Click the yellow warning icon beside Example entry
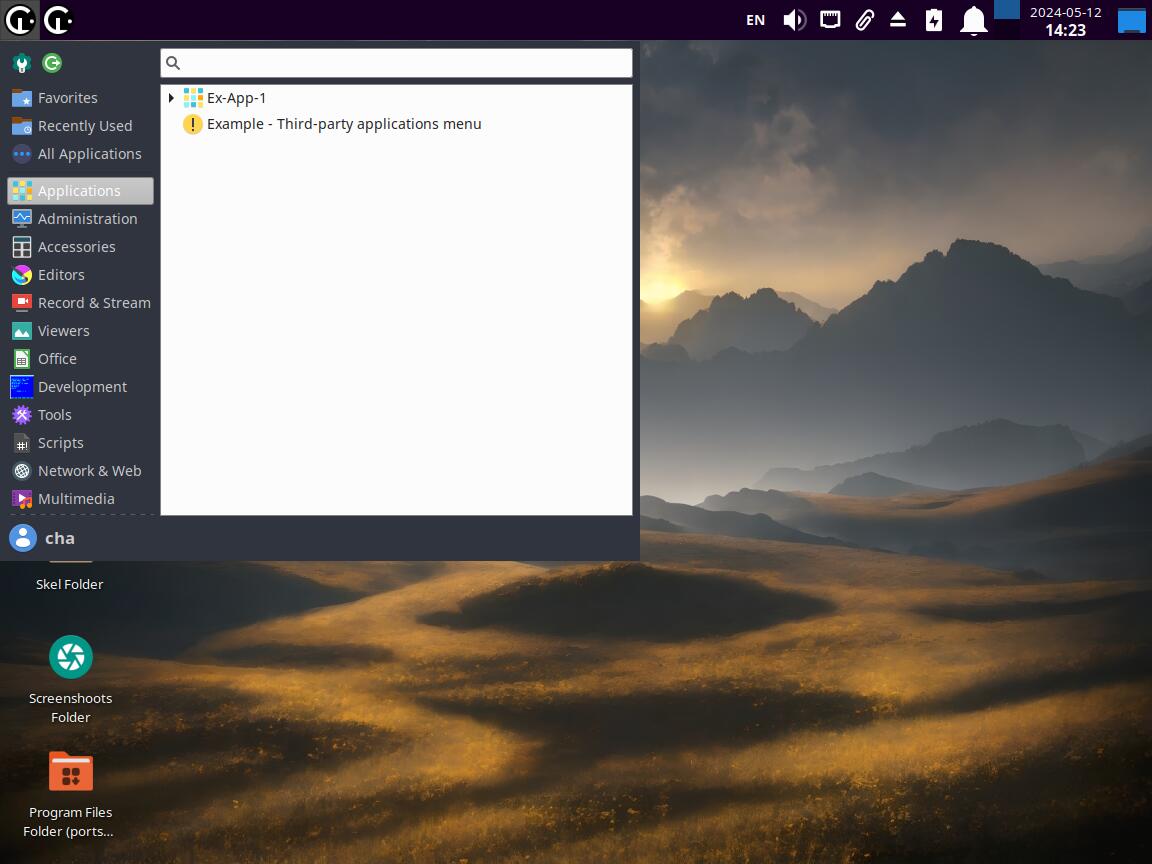This screenshot has width=1152, height=864. tap(192, 124)
